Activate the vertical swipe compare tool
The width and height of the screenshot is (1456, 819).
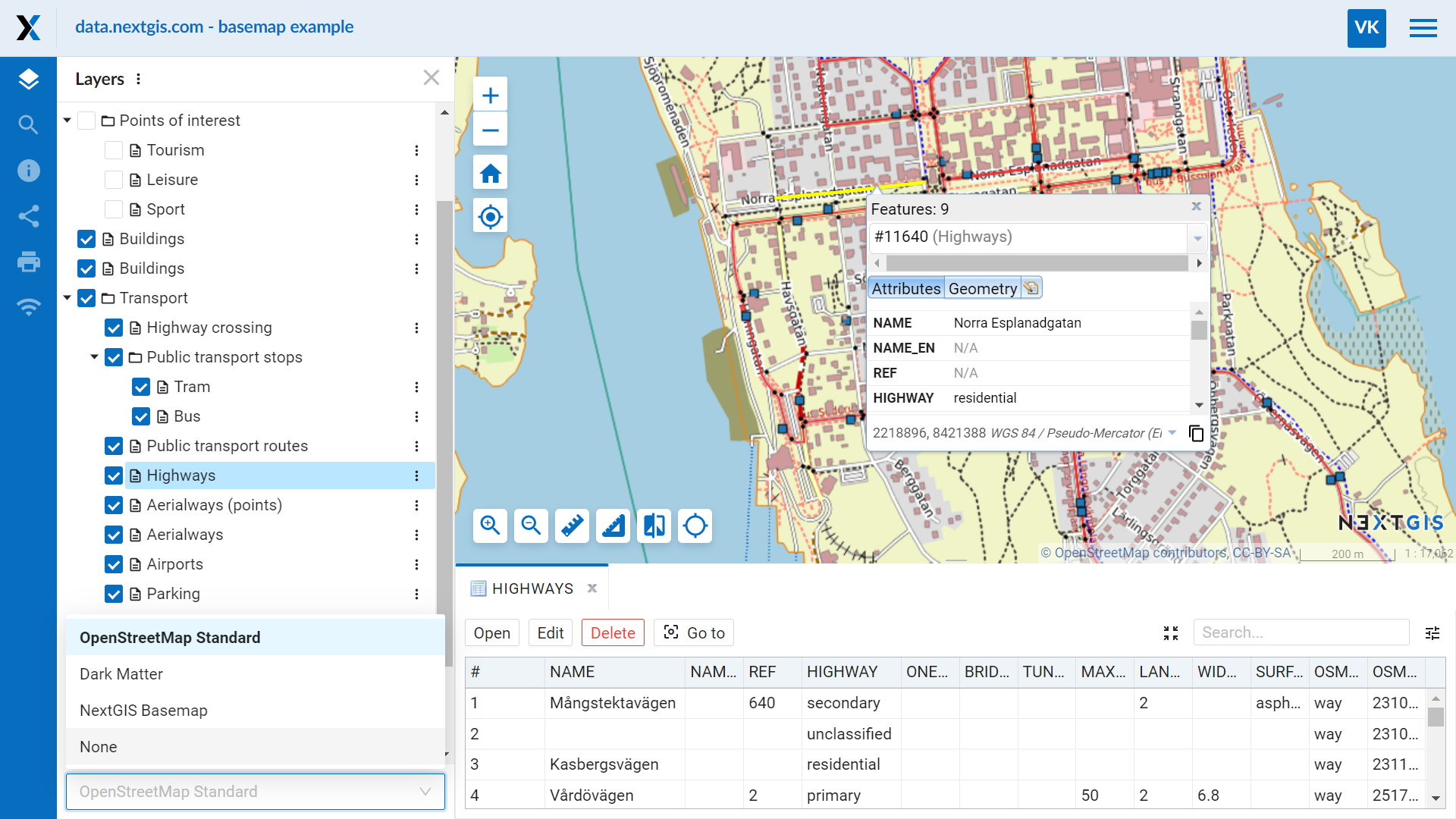(654, 526)
